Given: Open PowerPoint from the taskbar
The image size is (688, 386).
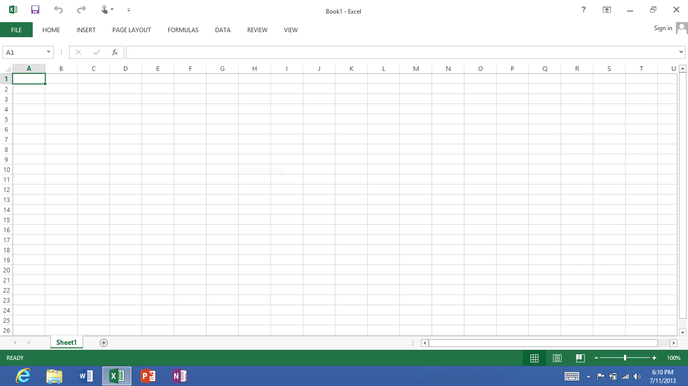Looking at the screenshot, I should pyautogui.click(x=148, y=376).
